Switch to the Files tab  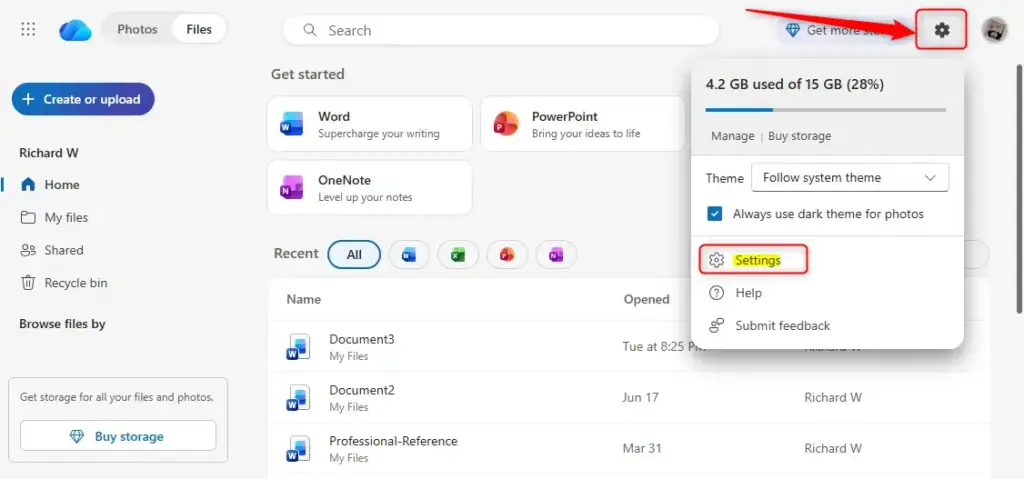199,29
